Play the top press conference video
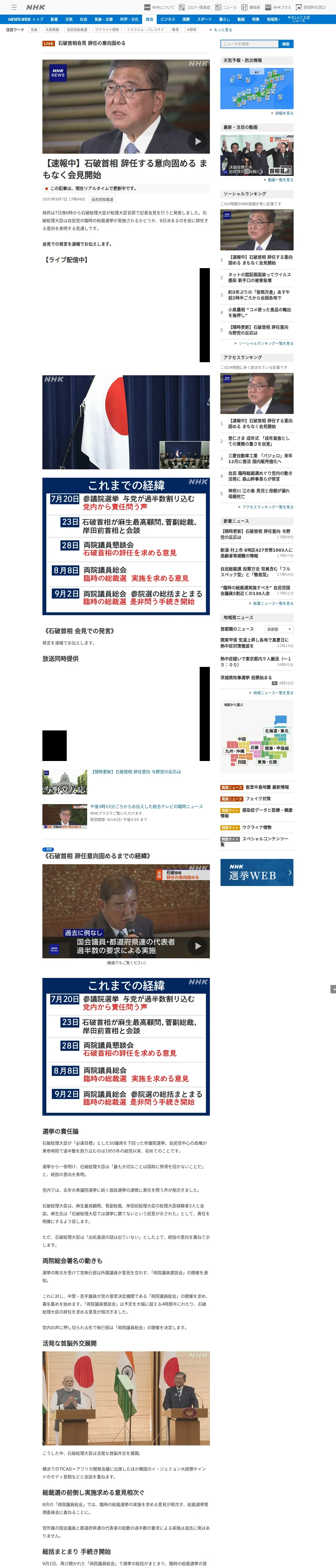Screen dimensions: 336x1568 (197, 141)
